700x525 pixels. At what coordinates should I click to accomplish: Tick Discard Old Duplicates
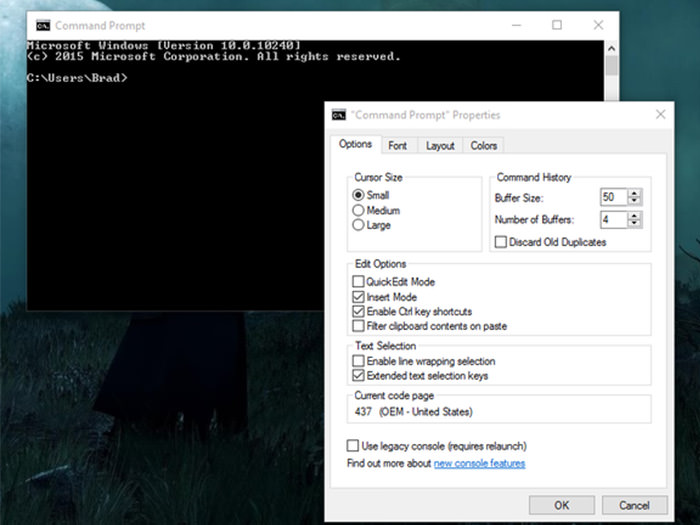(502, 242)
